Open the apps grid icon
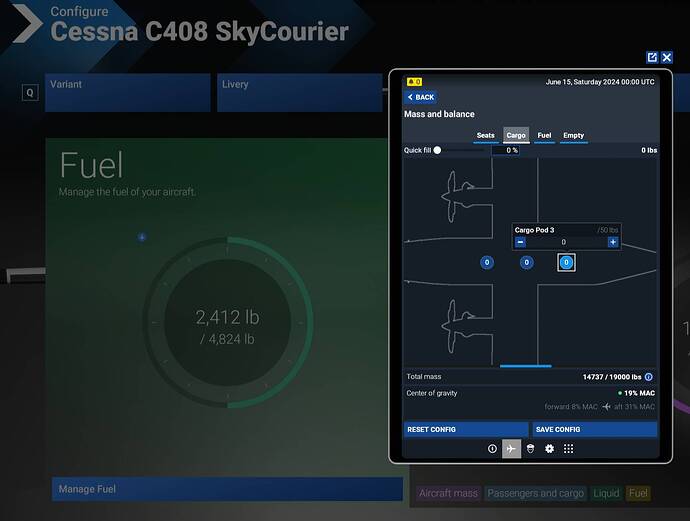The height and width of the screenshot is (521, 690). 569,449
